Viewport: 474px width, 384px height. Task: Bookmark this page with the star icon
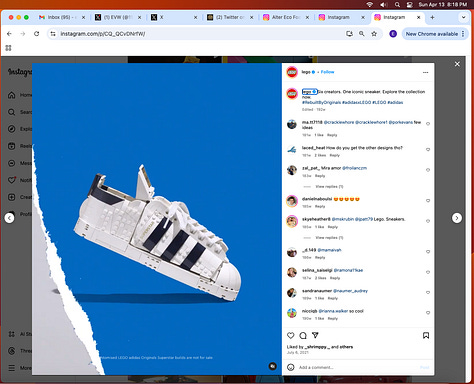tap(374, 34)
